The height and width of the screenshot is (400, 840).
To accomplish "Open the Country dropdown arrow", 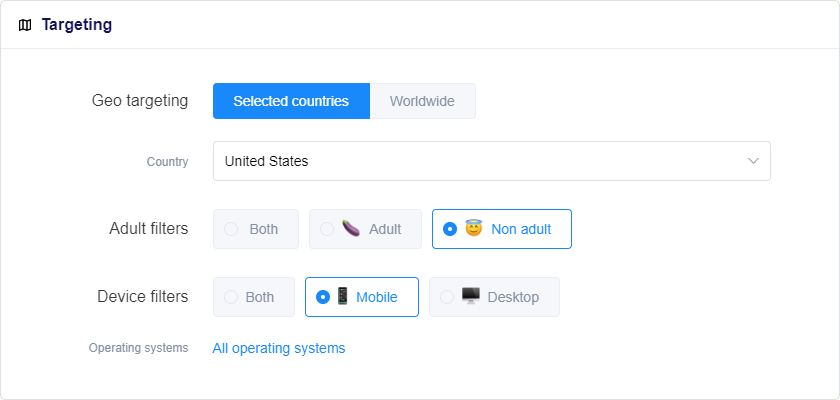I will tap(753, 161).
